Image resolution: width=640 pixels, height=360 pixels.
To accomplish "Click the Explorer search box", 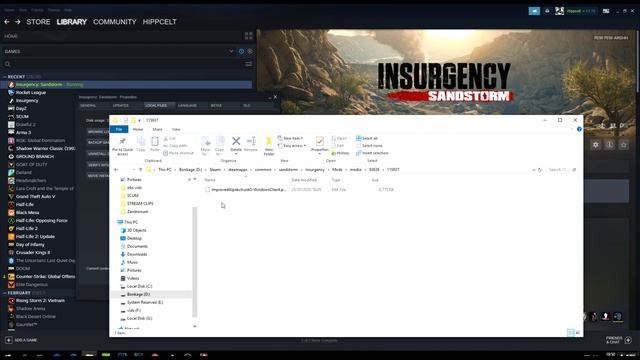I will (562, 170).
